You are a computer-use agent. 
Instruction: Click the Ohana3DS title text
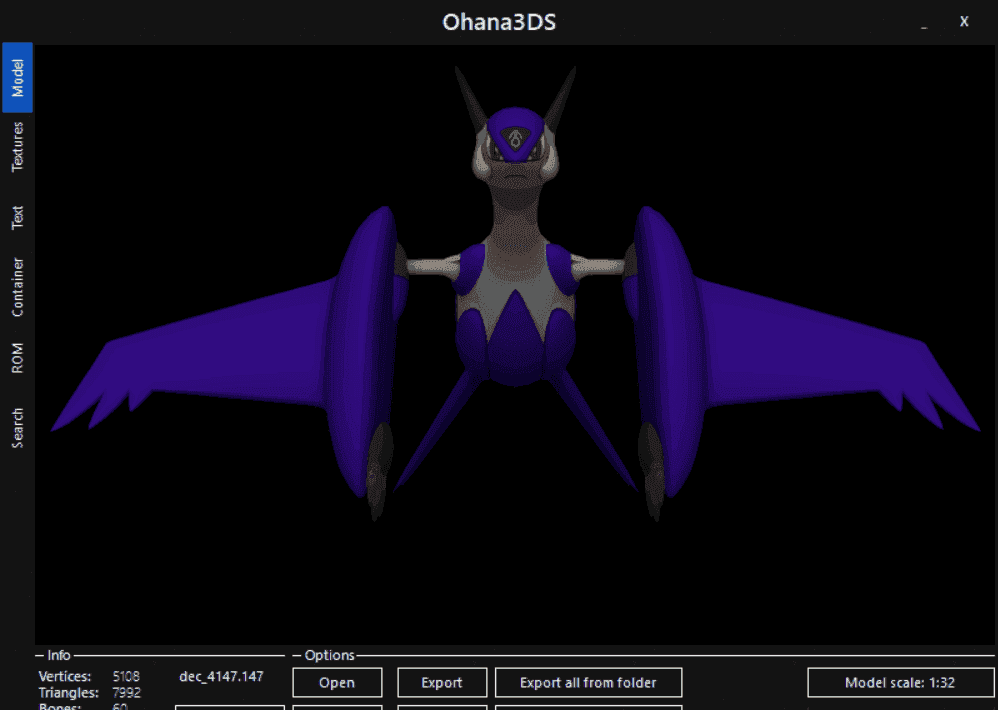499,22
